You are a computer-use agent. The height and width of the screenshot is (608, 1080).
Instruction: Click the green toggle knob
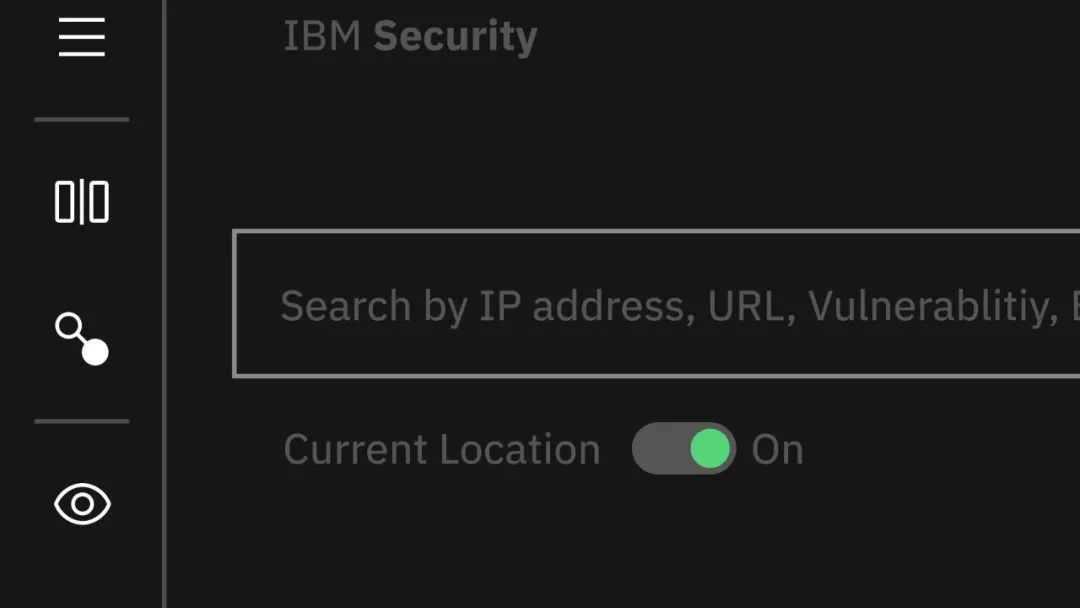tap(710, 449)
